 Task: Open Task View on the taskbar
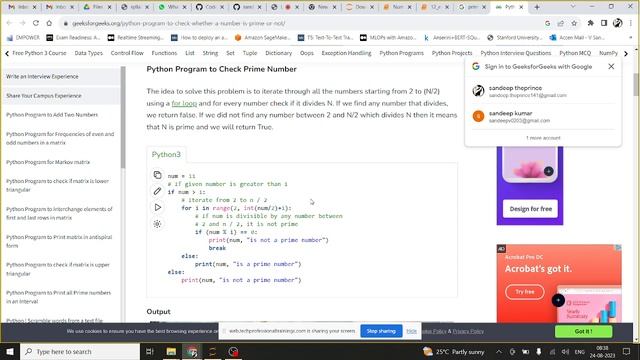pyautogui.click(x=149, y=351)
